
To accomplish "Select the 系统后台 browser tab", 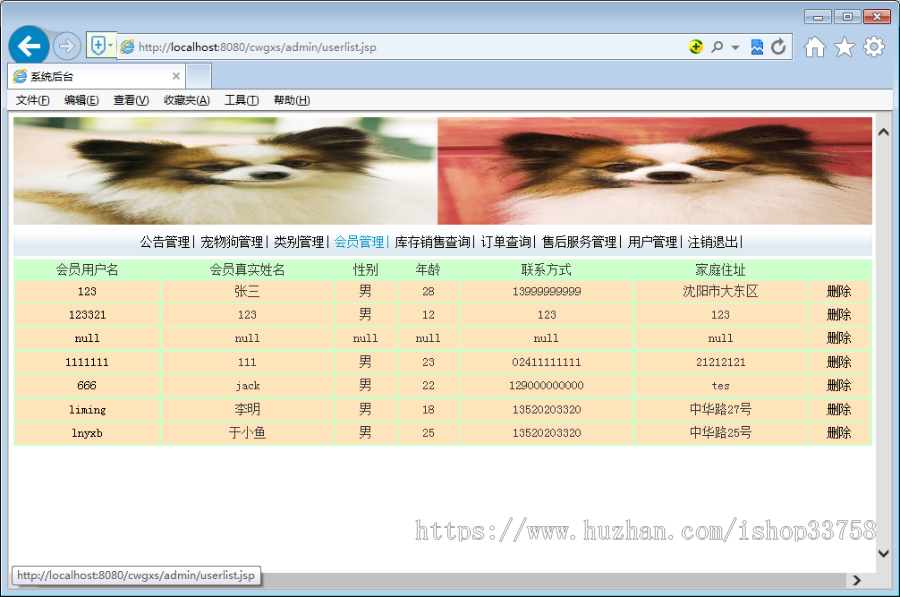I will point(96,76).
